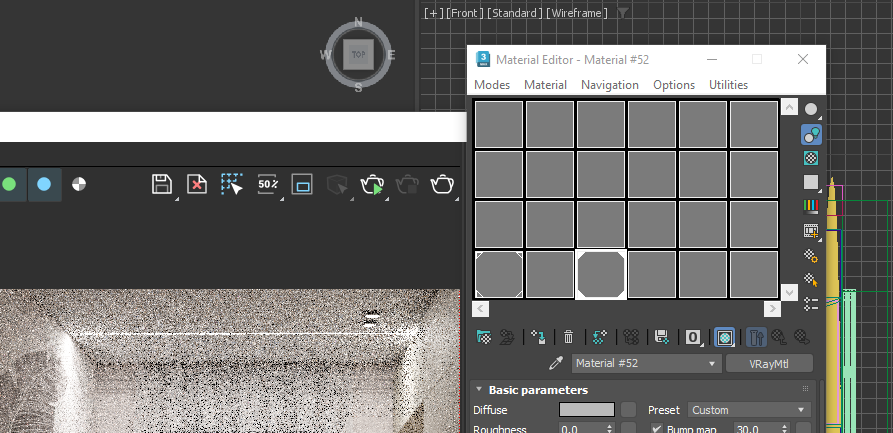Open the Material #52 name dropdown
This screenshot has width=893, height=433.
(x=646, y=364)
